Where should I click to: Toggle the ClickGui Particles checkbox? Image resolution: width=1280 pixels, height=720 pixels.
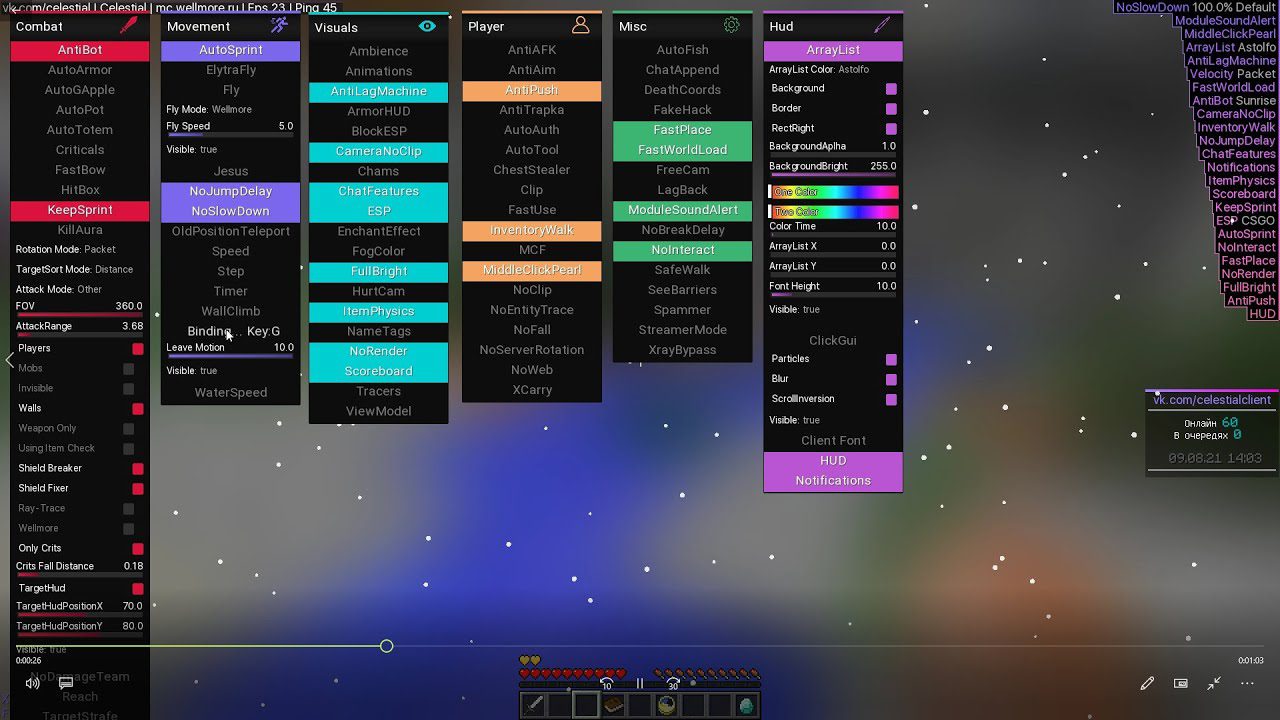(891, 359)
